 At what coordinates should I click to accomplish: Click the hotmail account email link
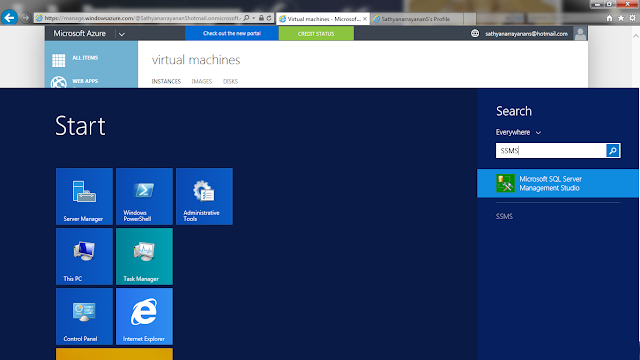[526, 34]
